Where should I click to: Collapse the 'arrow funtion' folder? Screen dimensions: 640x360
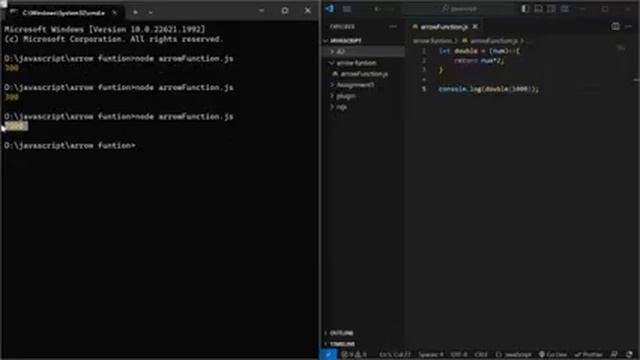point(363,63)
